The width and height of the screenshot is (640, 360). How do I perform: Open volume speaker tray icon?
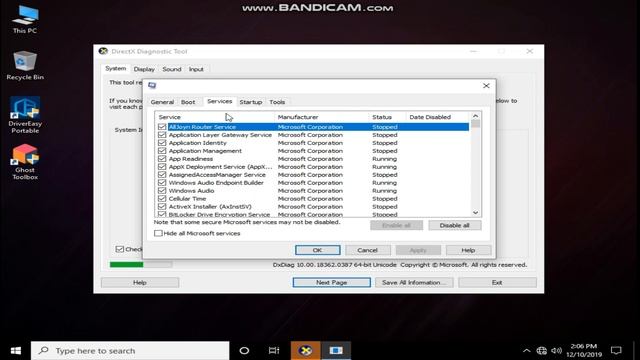[x=556, y=351]
